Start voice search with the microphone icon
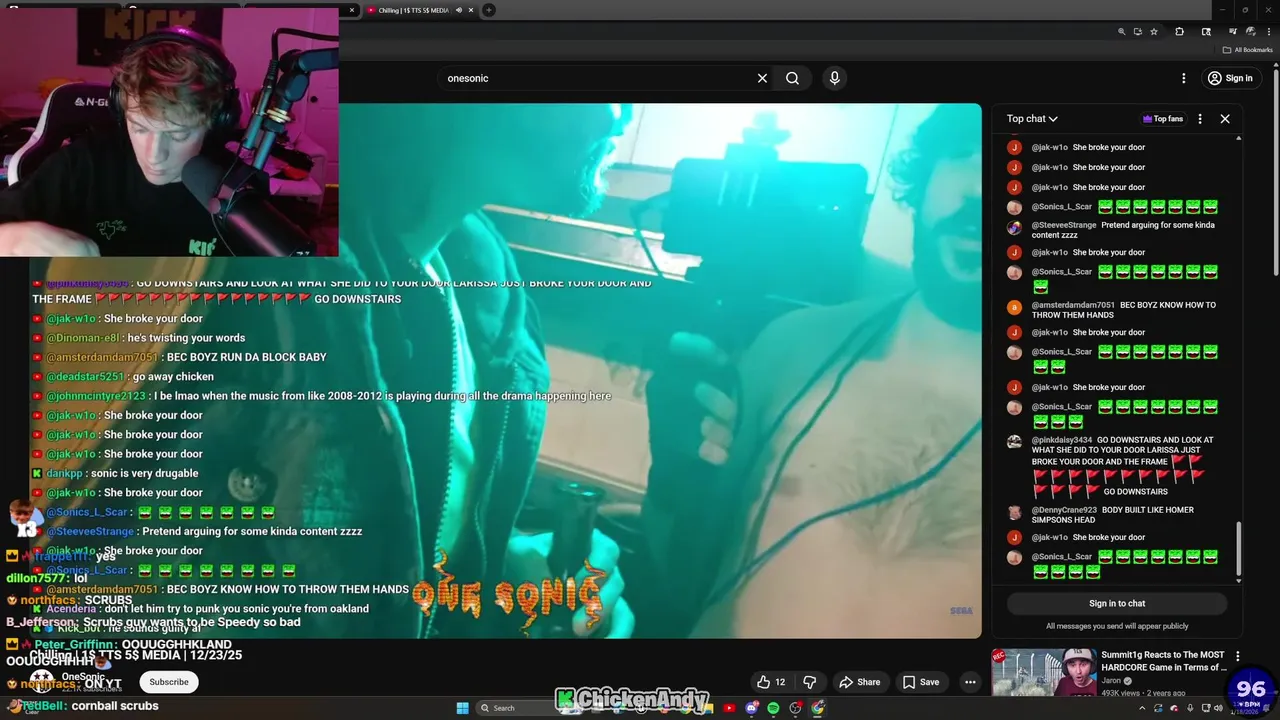Viewport: 1280px width, 720px height. [834, 78]
